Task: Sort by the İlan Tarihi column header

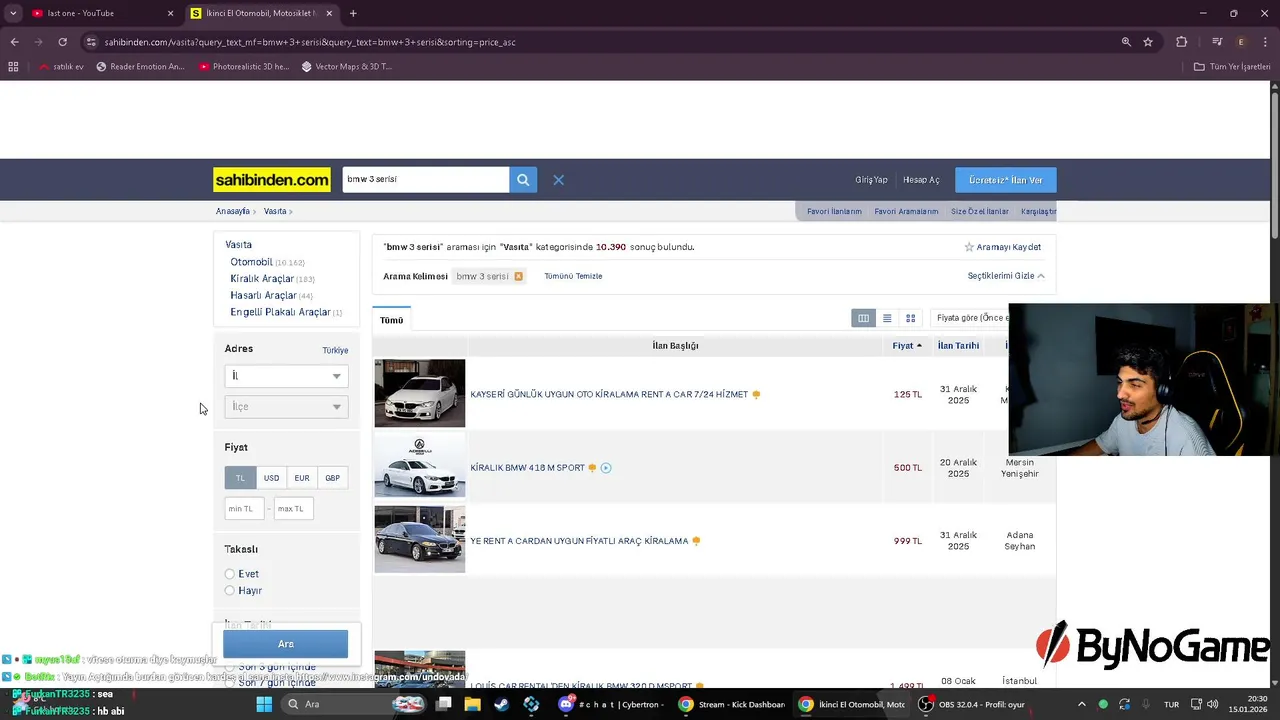Action: point(958,346)
